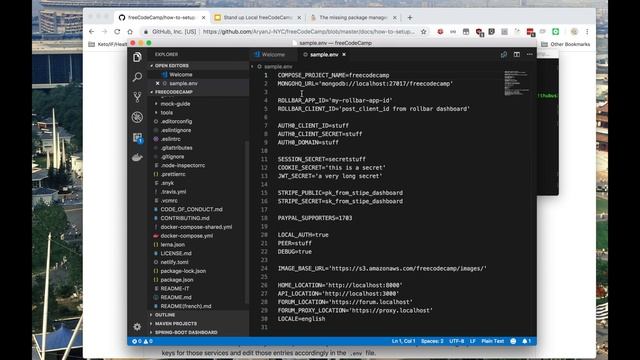This screenshot has height=360, width=640.
Task: Click the Chrome address bar URL
Action: tap(309, 31)
